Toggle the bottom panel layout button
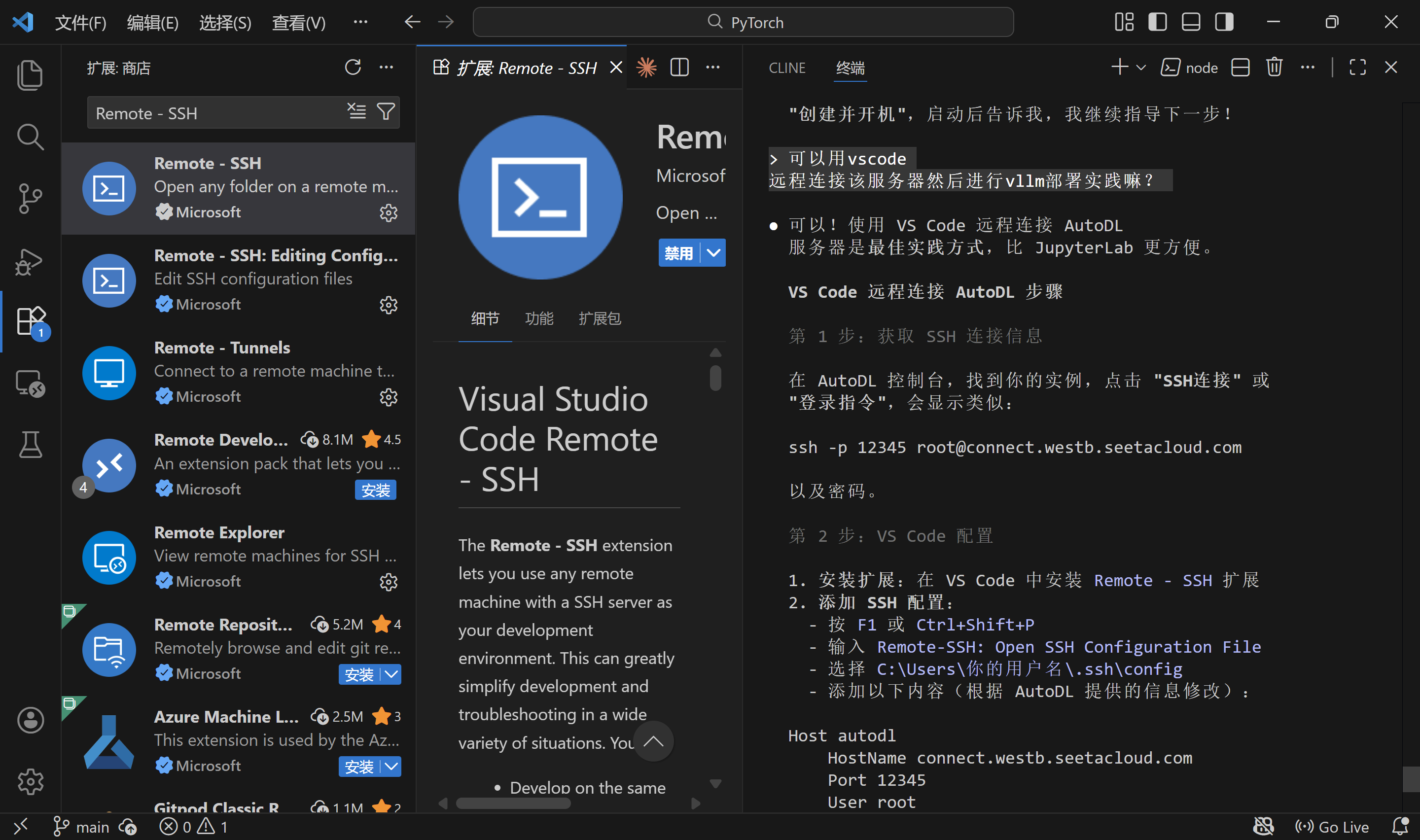This screenshot has width=1420, height=840. 1191,22
